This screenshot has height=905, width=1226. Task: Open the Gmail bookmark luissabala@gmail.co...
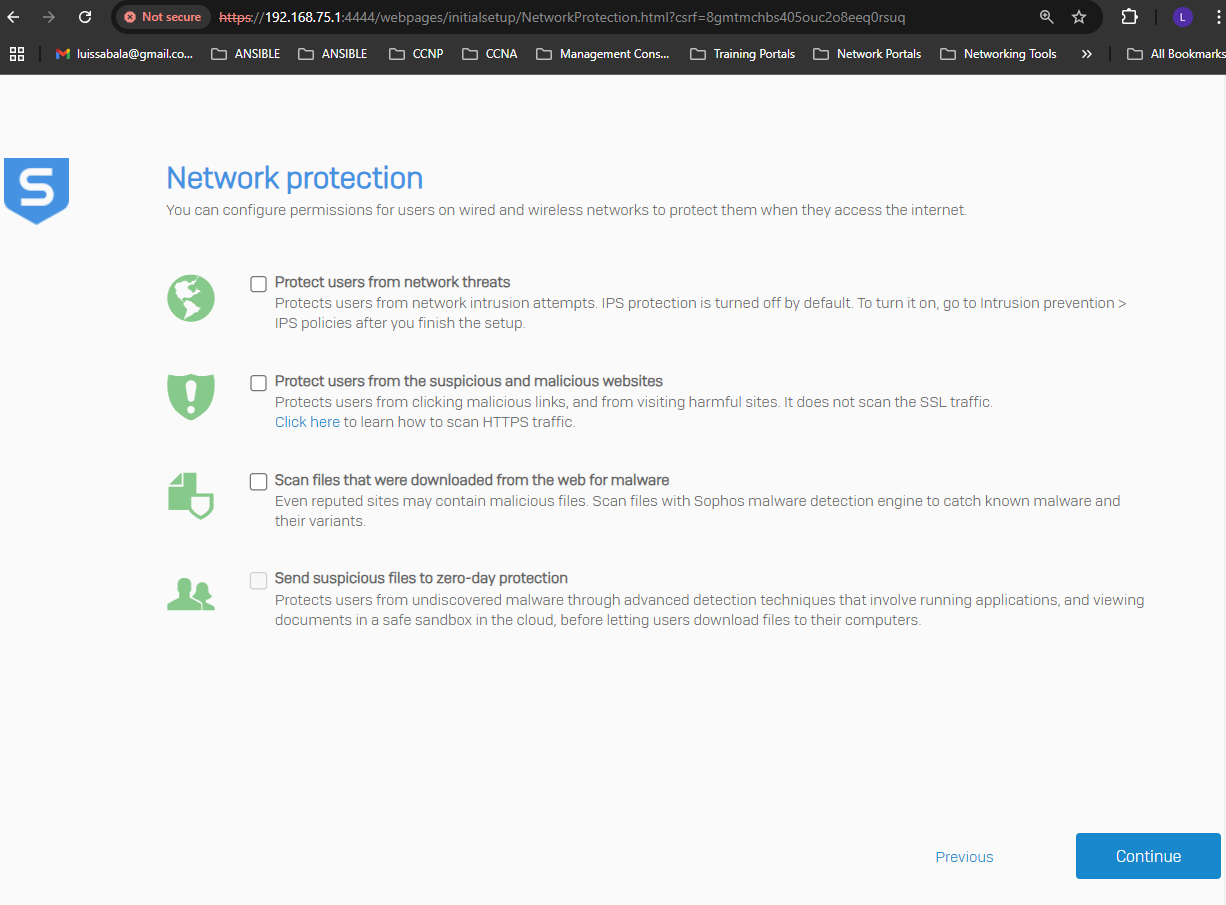point(124,54)
